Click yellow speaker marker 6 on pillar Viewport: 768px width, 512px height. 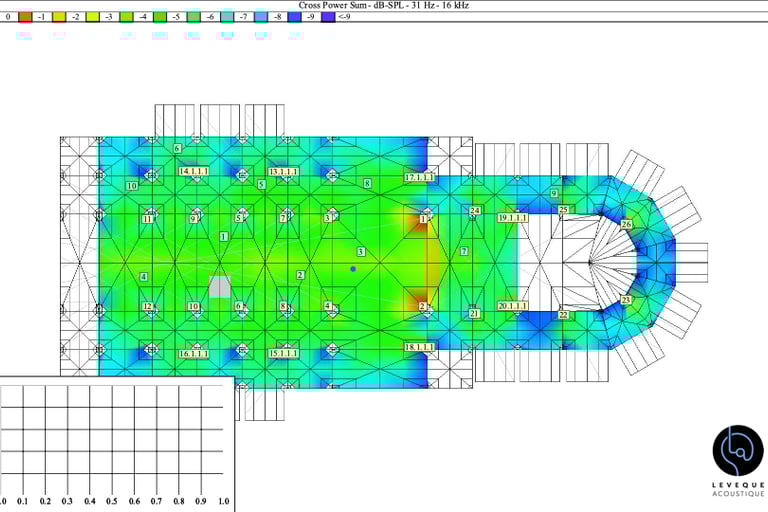(x=238, y=307)
